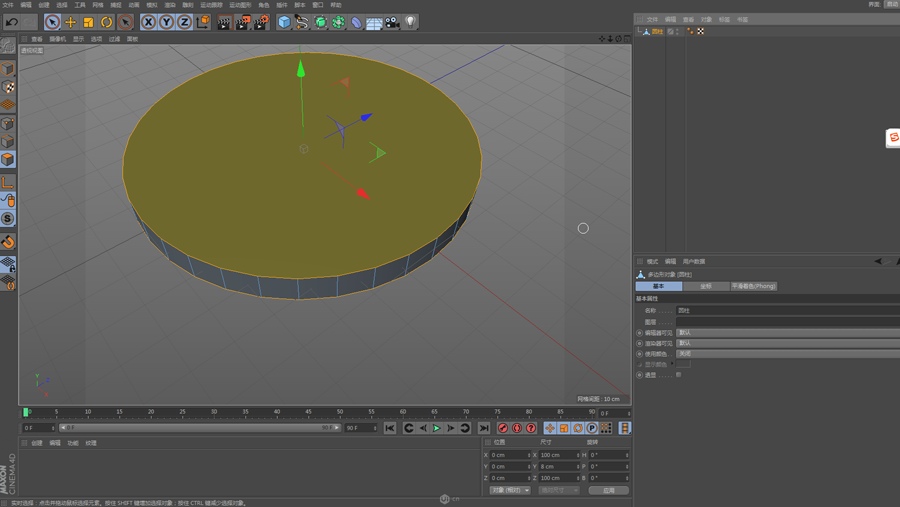Screen dimensions: 900x507
Task: Select Texture mode checkerboard icon
Action: pyautogui.click(x=7, y=87)
